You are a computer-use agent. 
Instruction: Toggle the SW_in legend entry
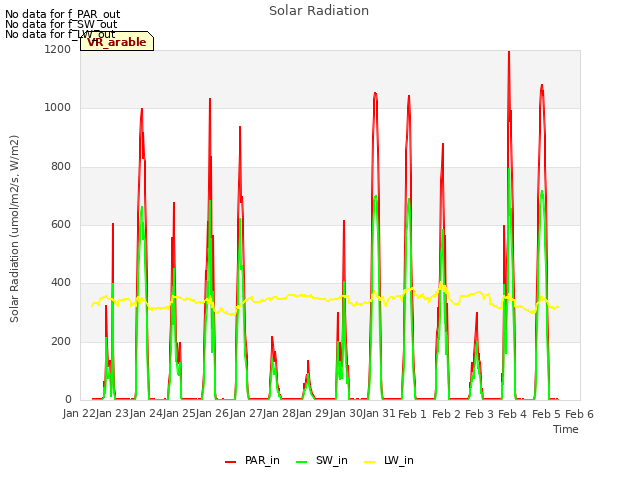[322, 461]
